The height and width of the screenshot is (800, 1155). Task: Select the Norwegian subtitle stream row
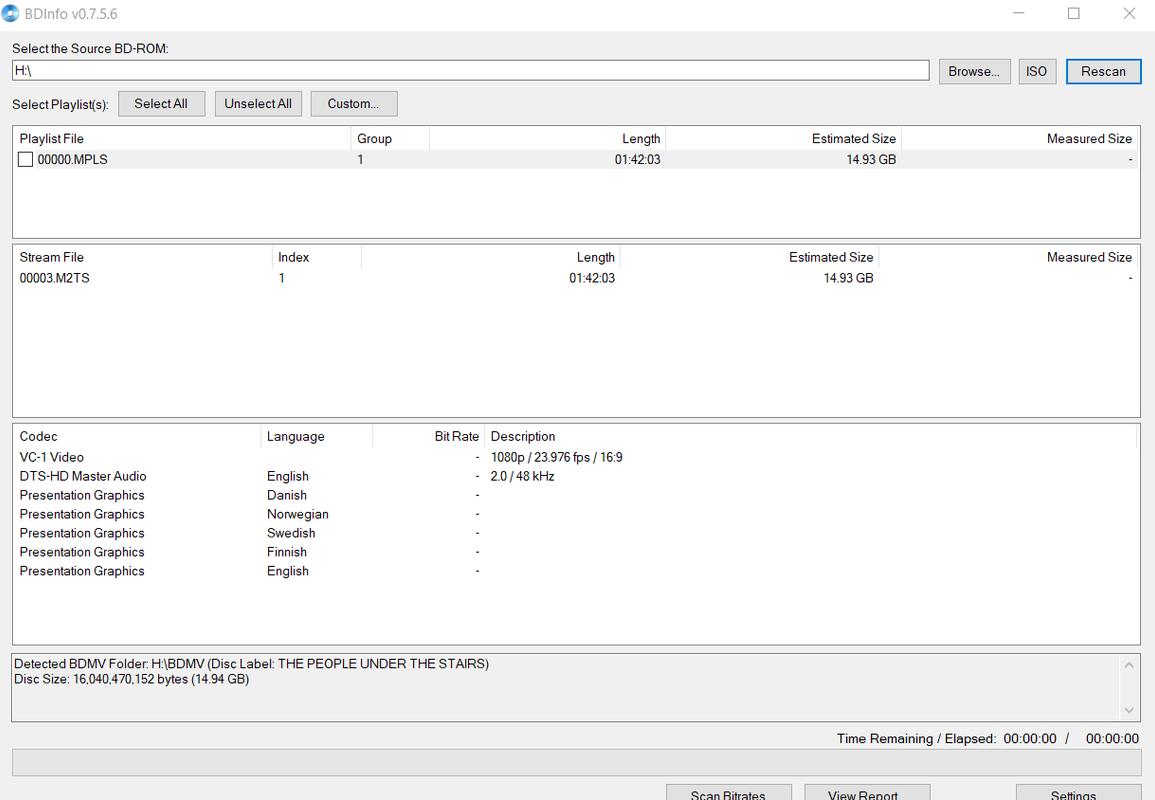[x=576, y=514]
